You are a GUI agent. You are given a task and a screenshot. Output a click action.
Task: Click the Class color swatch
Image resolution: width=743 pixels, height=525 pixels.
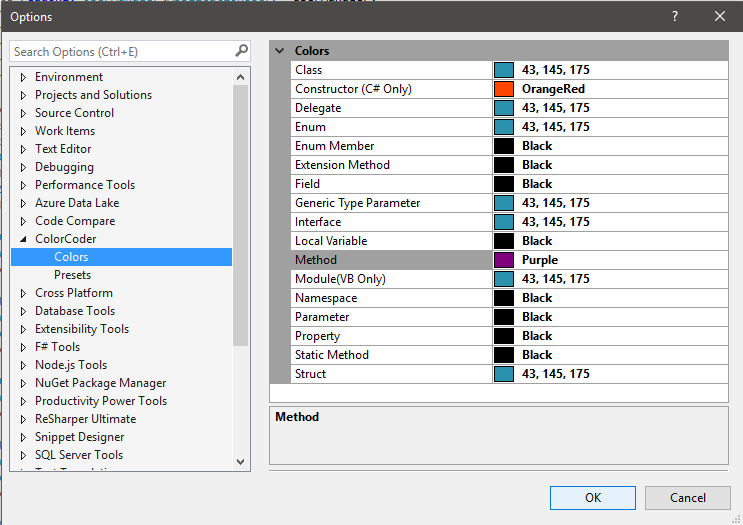coord(504,70)
